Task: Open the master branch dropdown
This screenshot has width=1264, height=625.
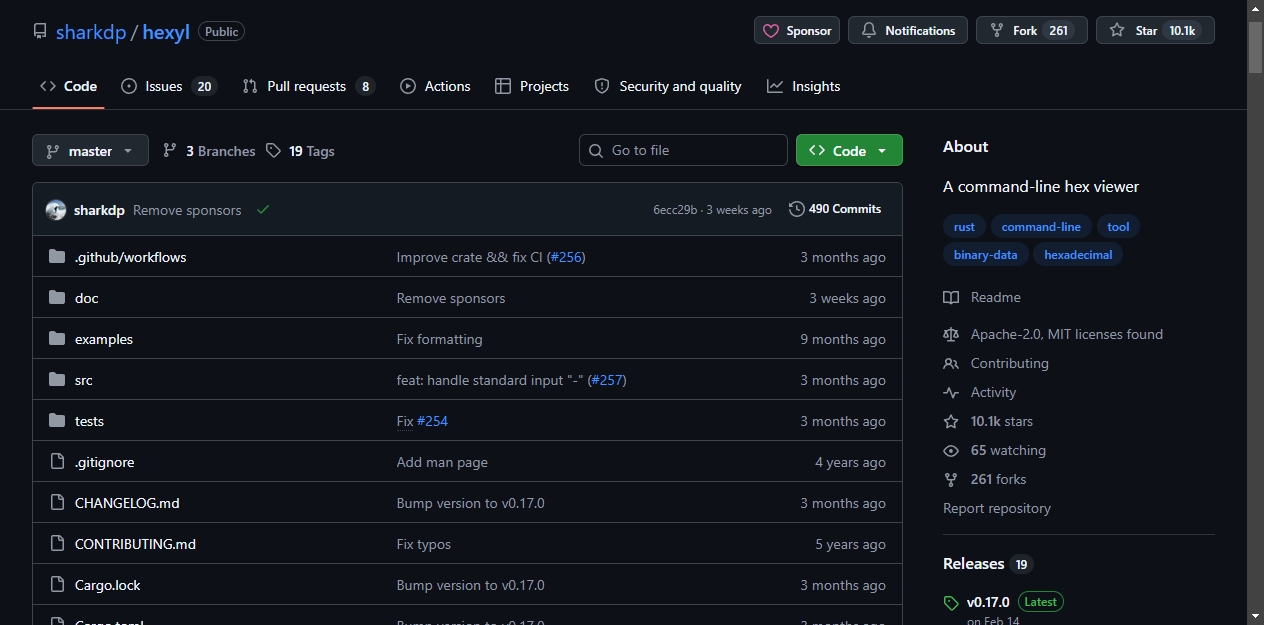Action: [90, 150]
